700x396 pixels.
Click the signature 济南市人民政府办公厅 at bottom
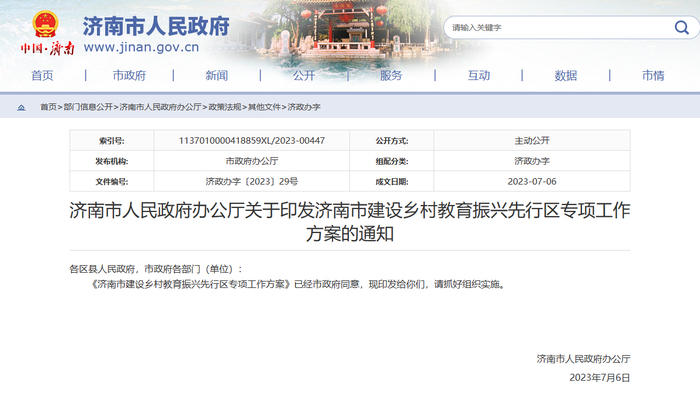pos(583,358)
